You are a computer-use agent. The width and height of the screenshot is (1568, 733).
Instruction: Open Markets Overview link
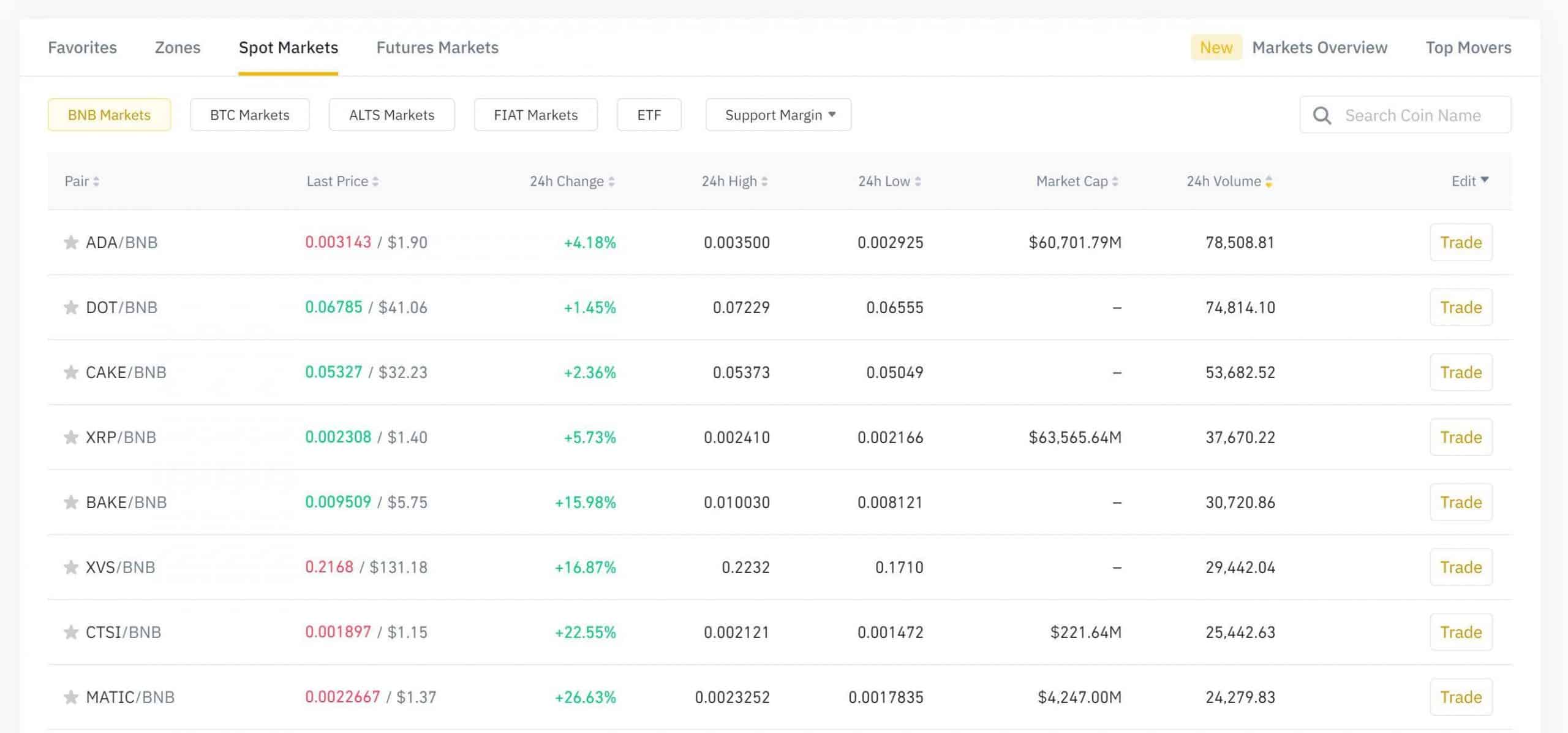tap(1319, 47)
